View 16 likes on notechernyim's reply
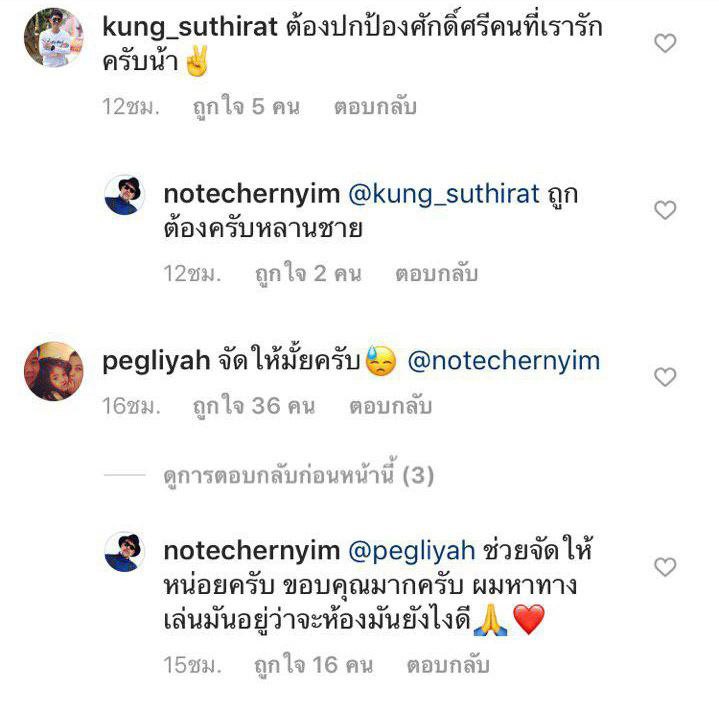This screenshot has height=708, width=719. coord(314,666)
